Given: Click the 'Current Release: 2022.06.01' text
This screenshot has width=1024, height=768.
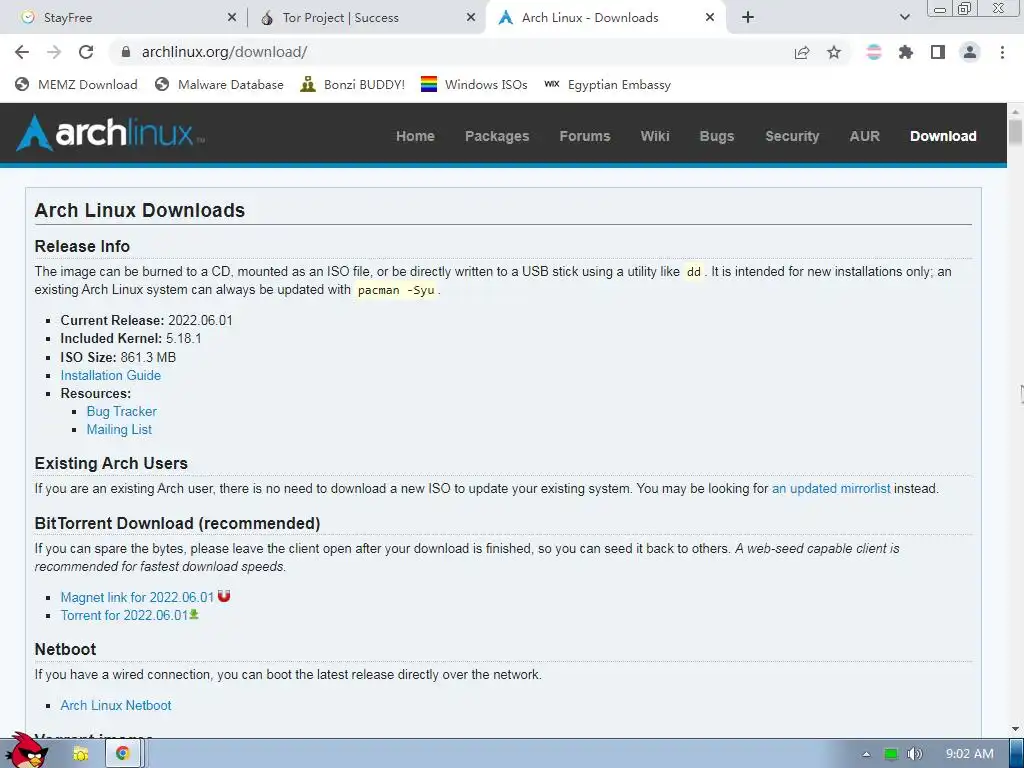Looking at the screenshot, I should [146, 321].
